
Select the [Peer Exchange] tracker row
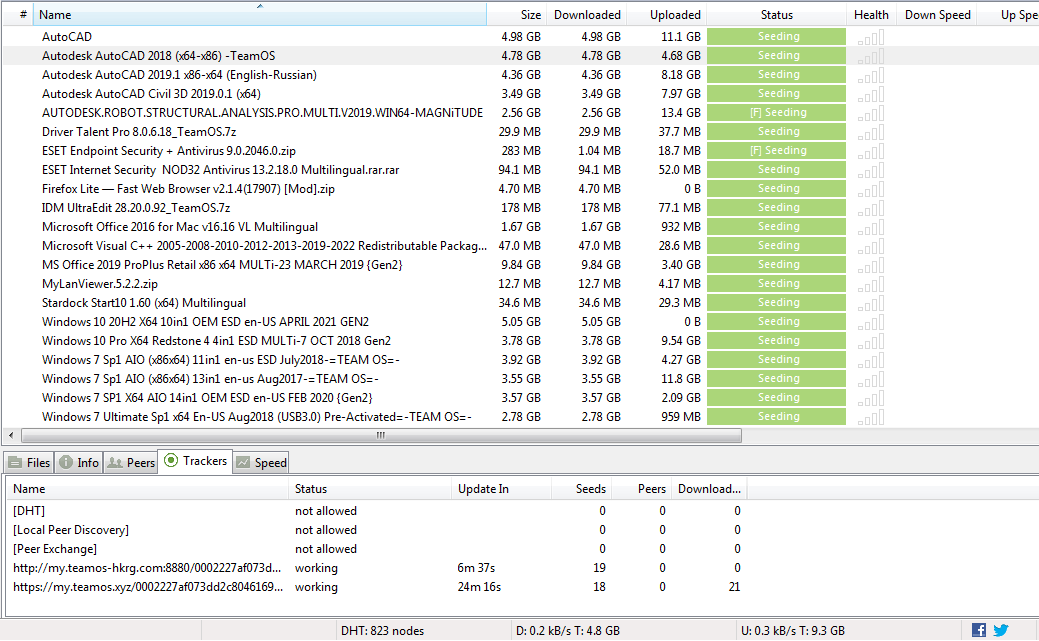pos(376,549)
